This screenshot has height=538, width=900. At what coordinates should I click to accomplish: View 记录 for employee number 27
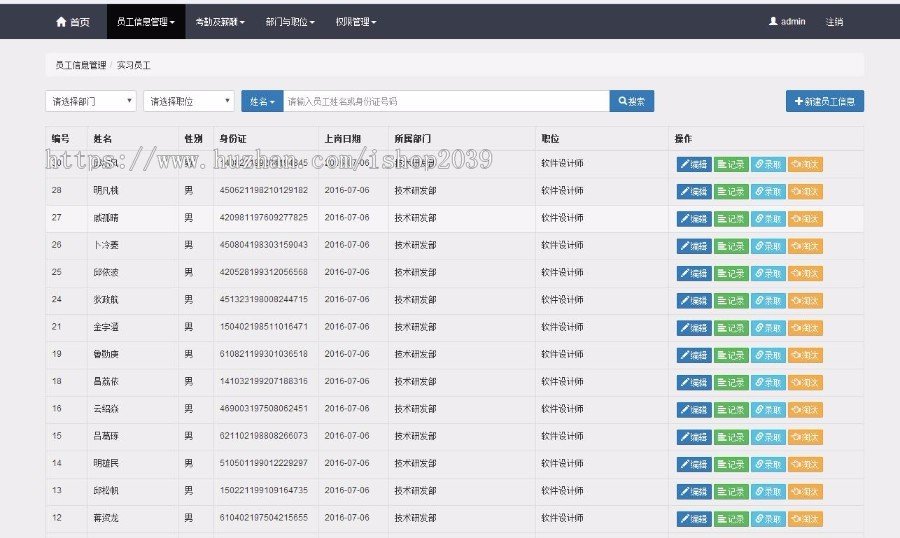(731, 219)
